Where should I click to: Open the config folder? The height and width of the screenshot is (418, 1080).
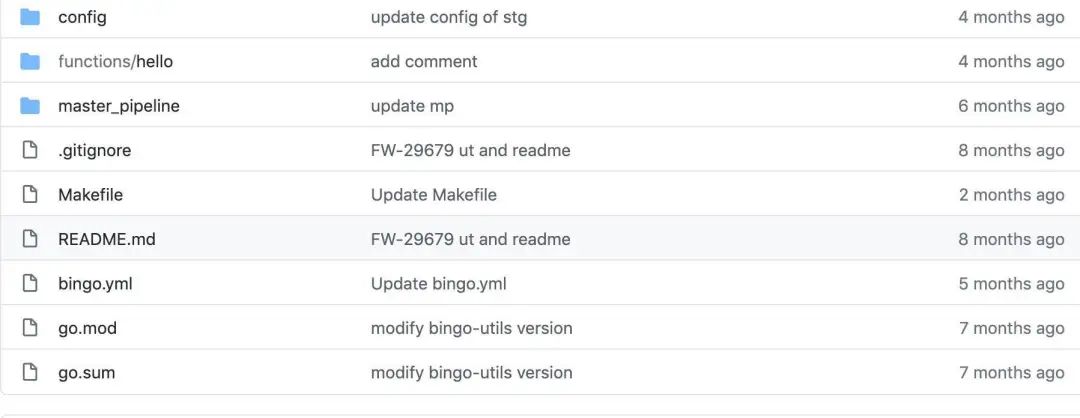point(82,17)
